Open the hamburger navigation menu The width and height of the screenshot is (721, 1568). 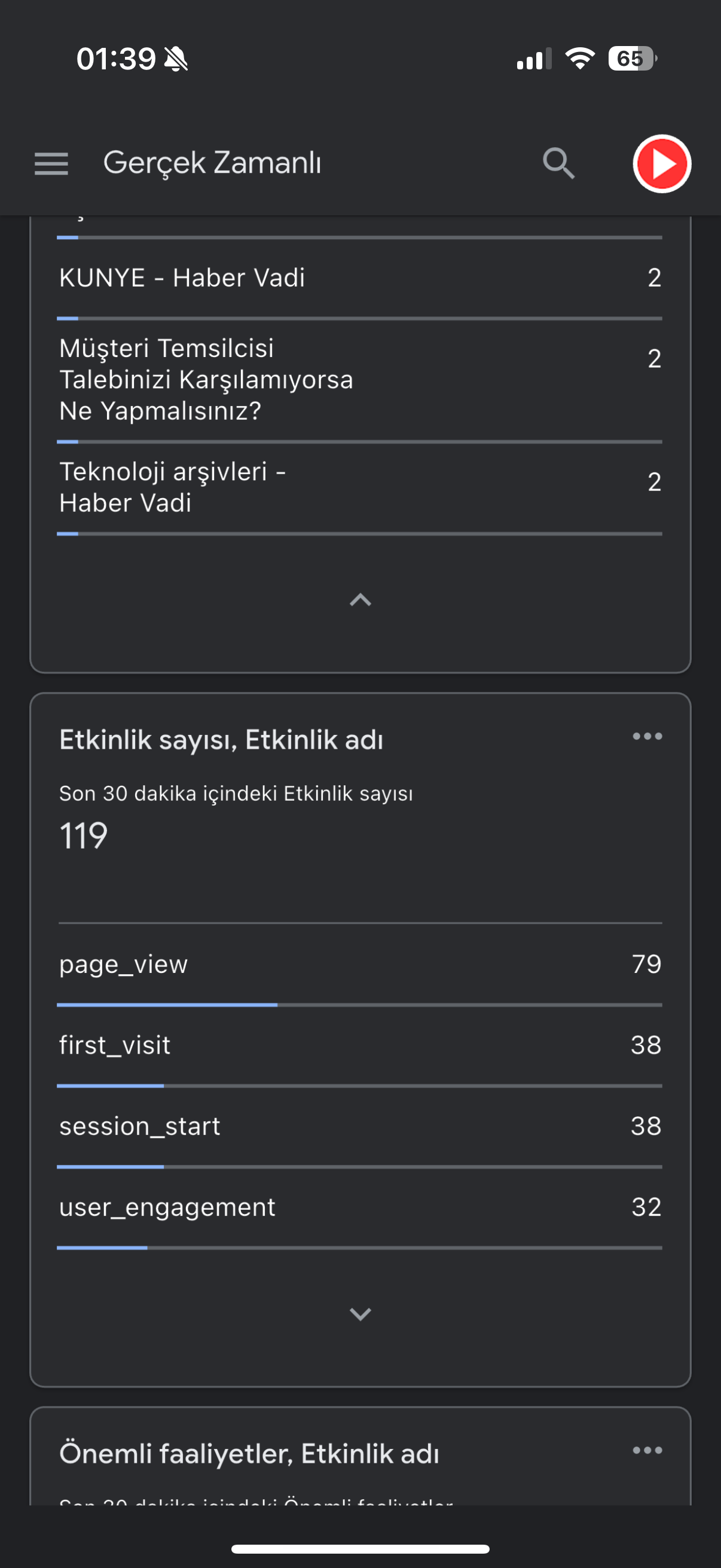(51, 164)
